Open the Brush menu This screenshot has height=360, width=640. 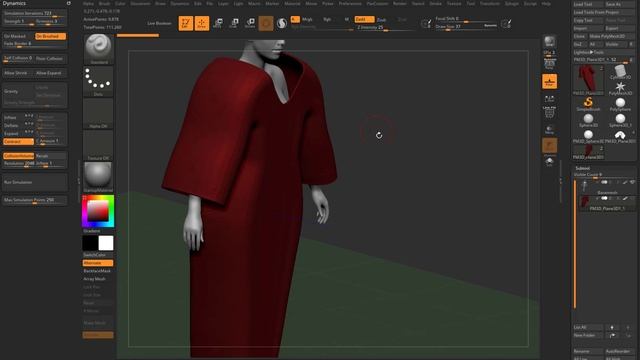coord(104,3)
